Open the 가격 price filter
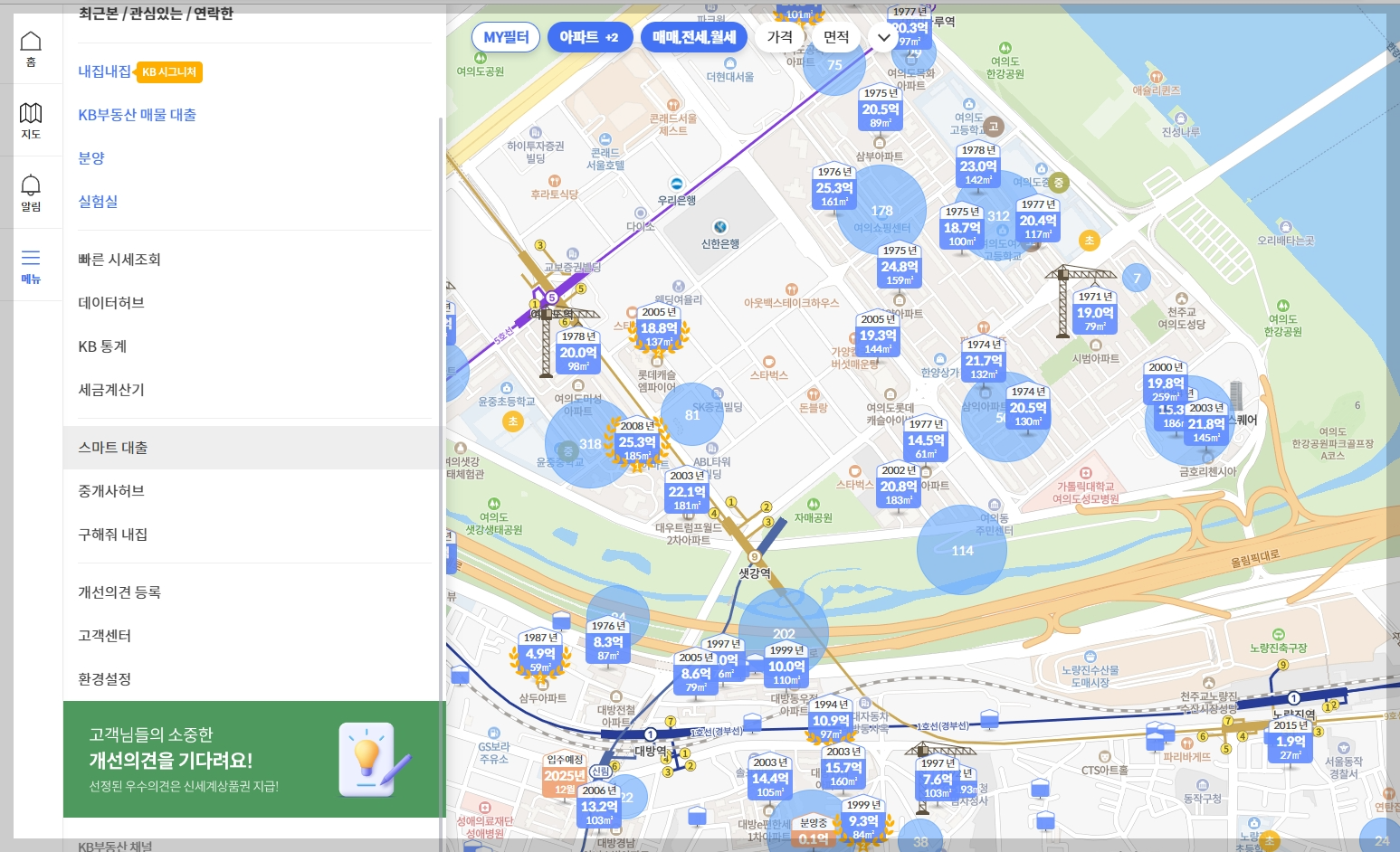 pyautogui.click(x=780, y=37)
